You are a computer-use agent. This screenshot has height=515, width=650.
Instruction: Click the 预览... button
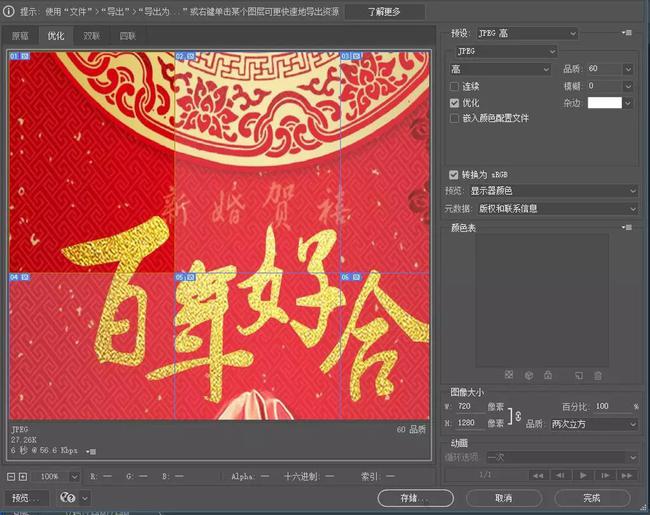26,498
